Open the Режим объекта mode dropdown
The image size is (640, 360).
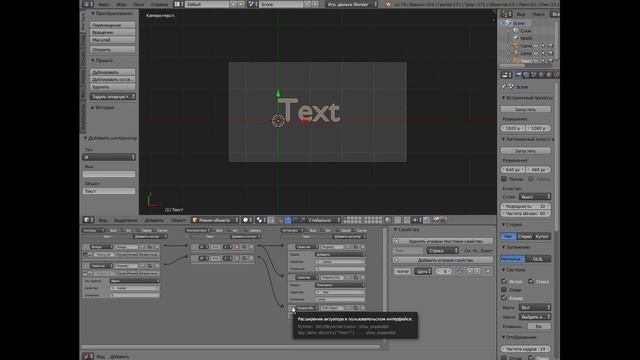pyautogui.click(x=215, y=220)
